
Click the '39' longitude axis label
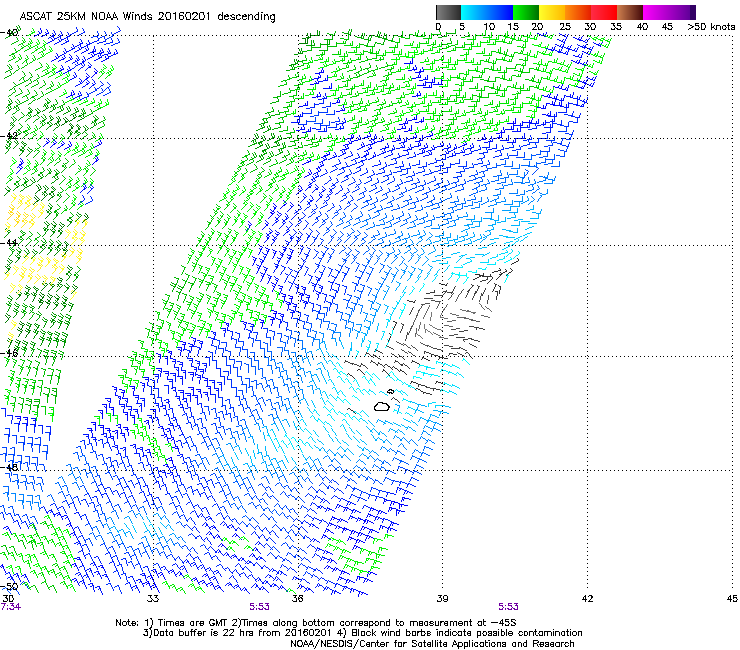(x=442, y=599)
